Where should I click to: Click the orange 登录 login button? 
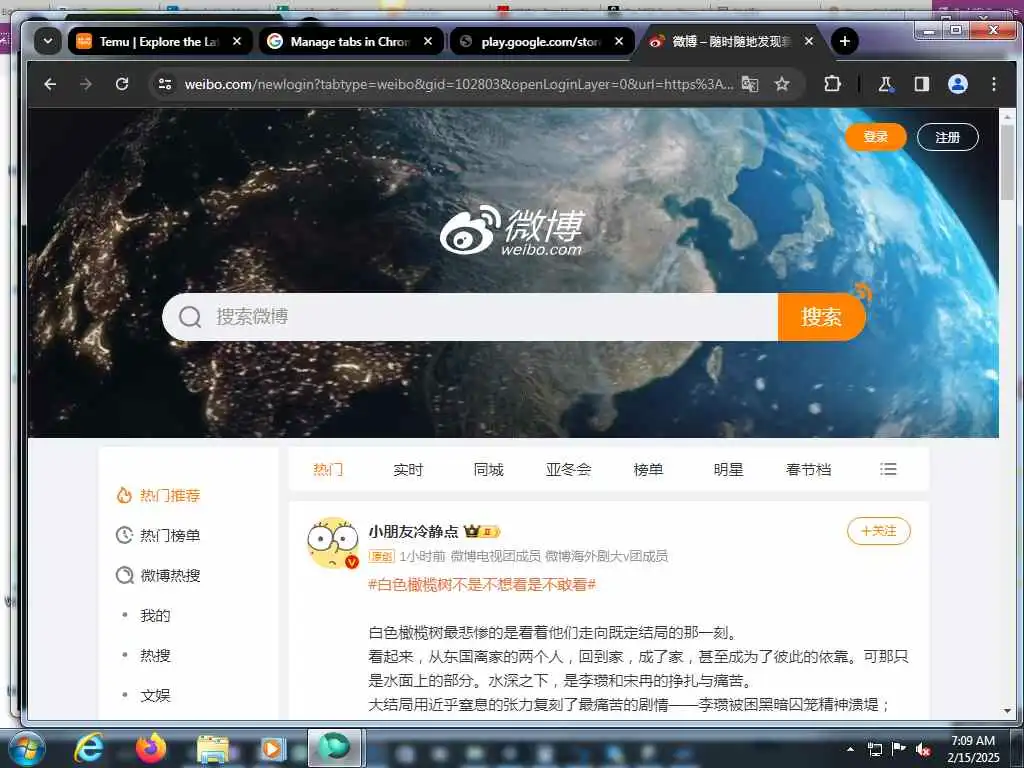pyautogui.click(x=876, y=136)
